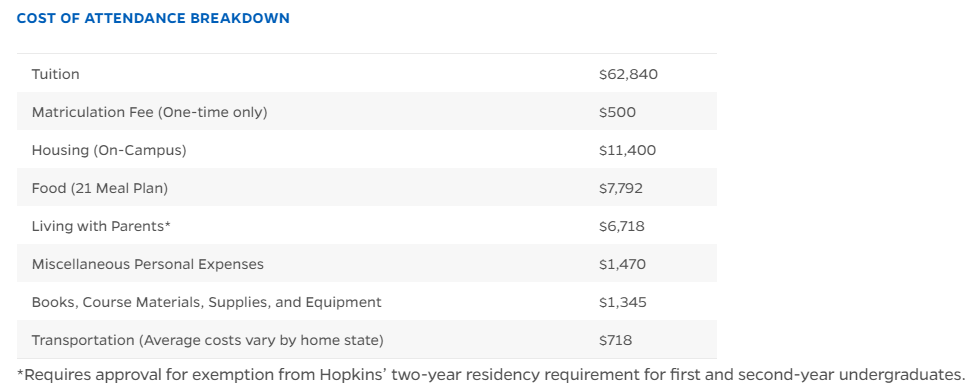Click the $1,345 books cost value
The height and width of the screenshot is (386, 970).
point(622,302)
